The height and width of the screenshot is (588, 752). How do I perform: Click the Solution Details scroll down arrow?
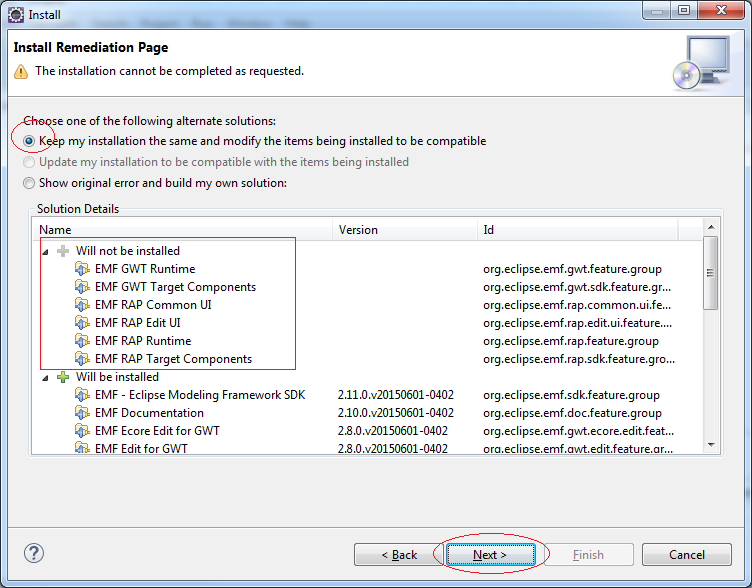711,445
